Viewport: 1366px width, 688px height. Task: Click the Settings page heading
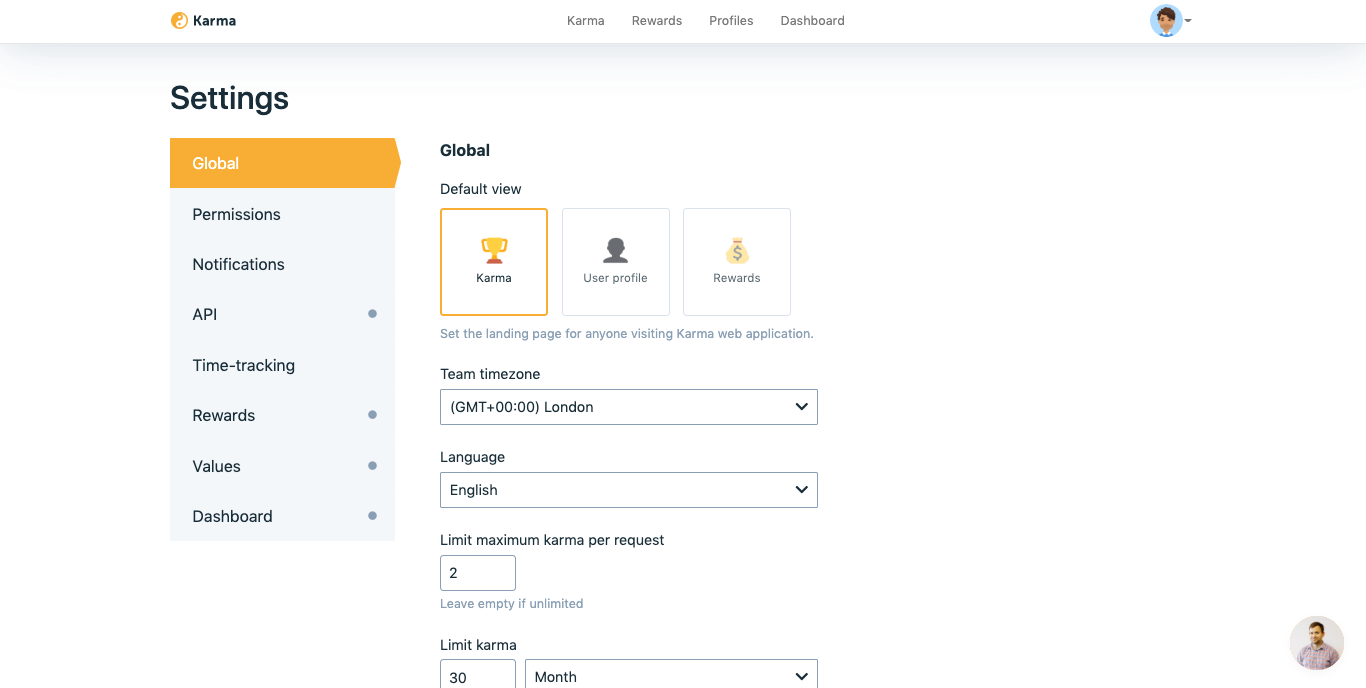(229, 98)
